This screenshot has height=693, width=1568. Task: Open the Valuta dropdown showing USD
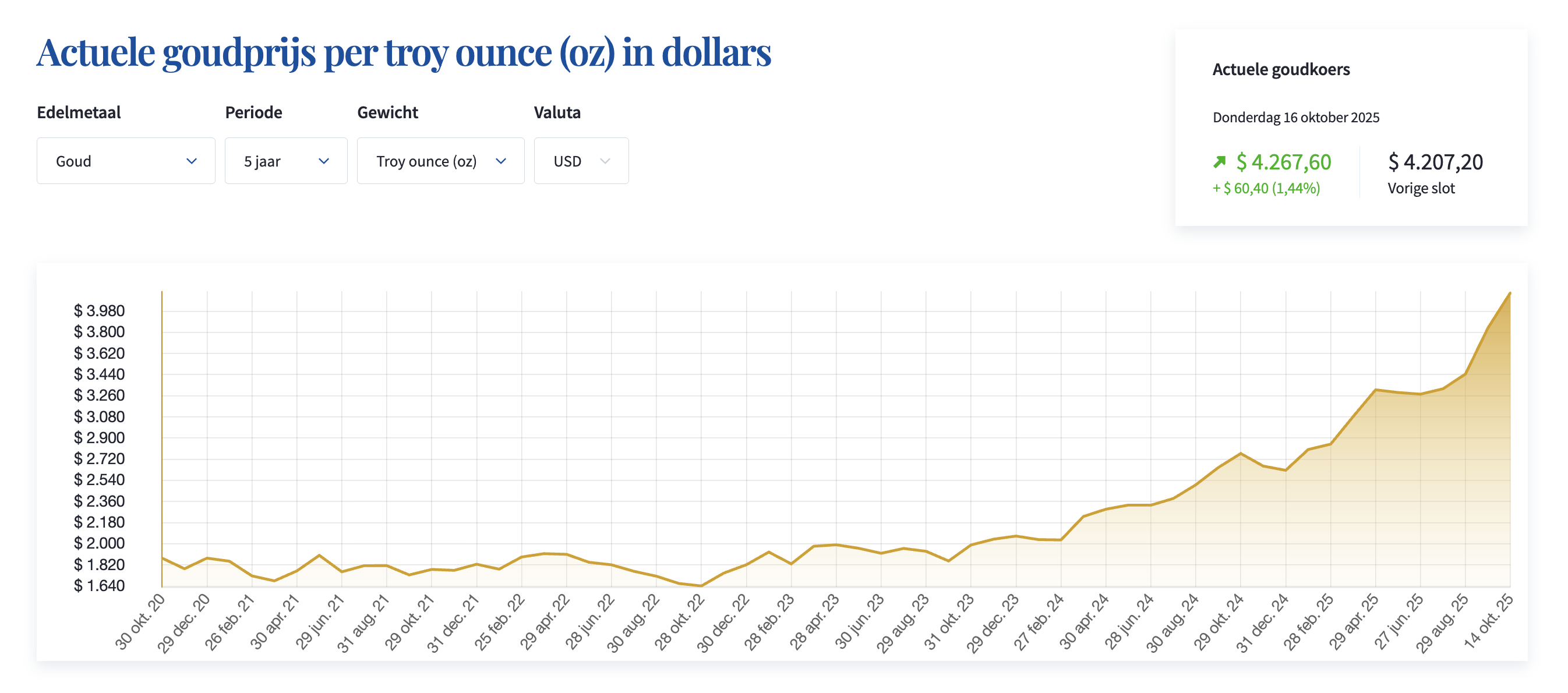581,161
